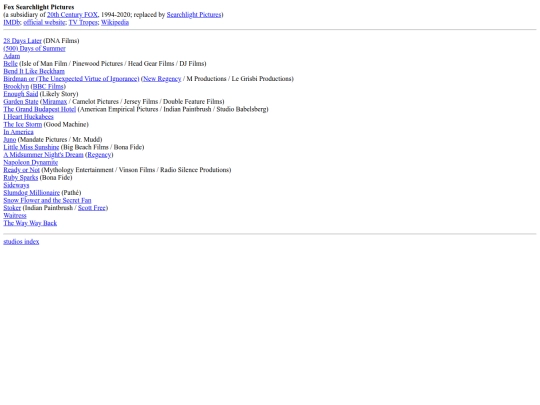Follow the Searchlight Pictures link

[x=194, y=15]
